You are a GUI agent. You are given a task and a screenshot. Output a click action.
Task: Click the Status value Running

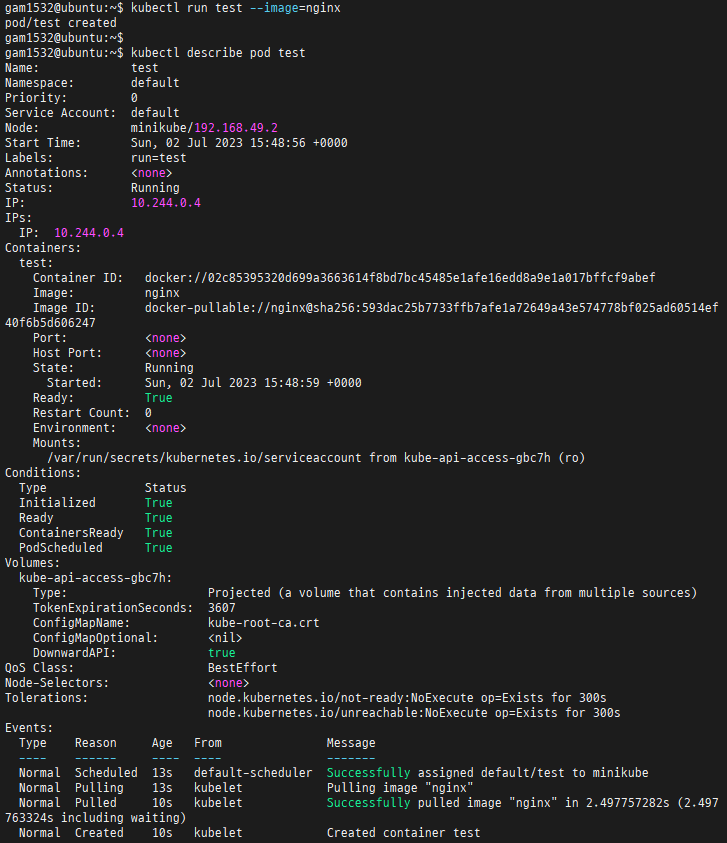[155, 188]
